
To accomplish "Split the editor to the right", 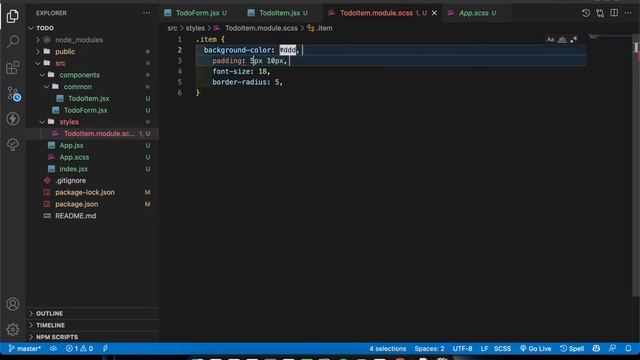I will pos(614,13).
